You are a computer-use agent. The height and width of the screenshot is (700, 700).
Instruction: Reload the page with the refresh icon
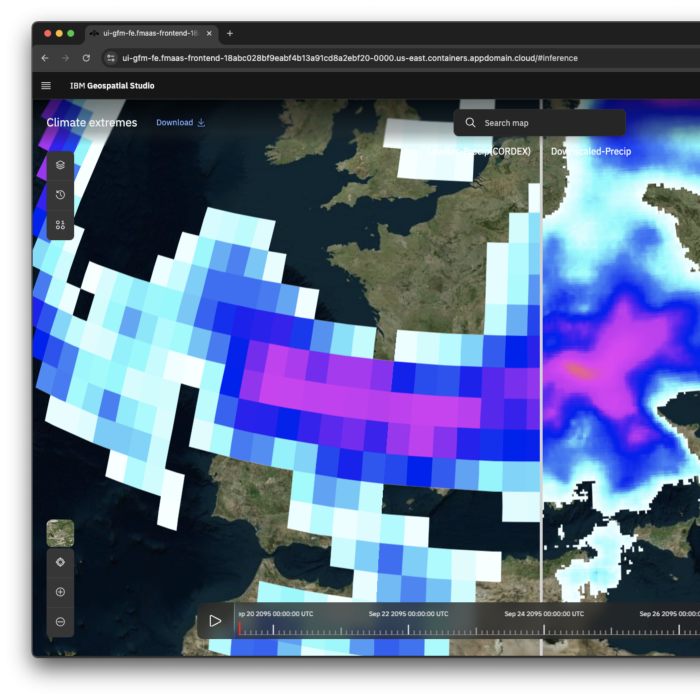pos(86,58)
